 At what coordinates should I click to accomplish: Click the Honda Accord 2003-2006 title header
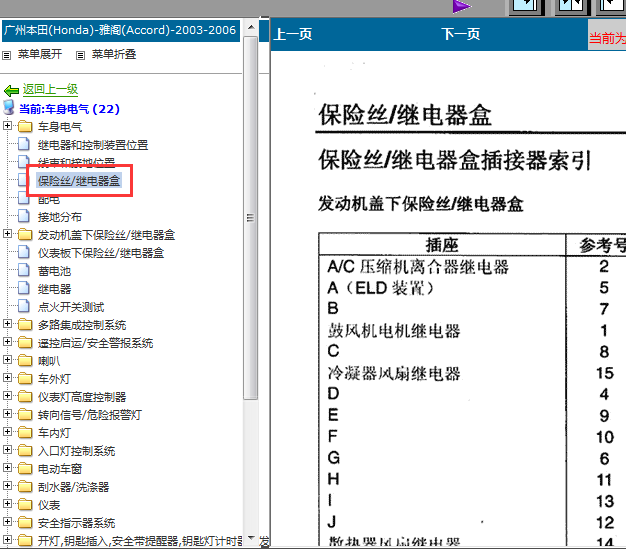(x=121, y=30)
